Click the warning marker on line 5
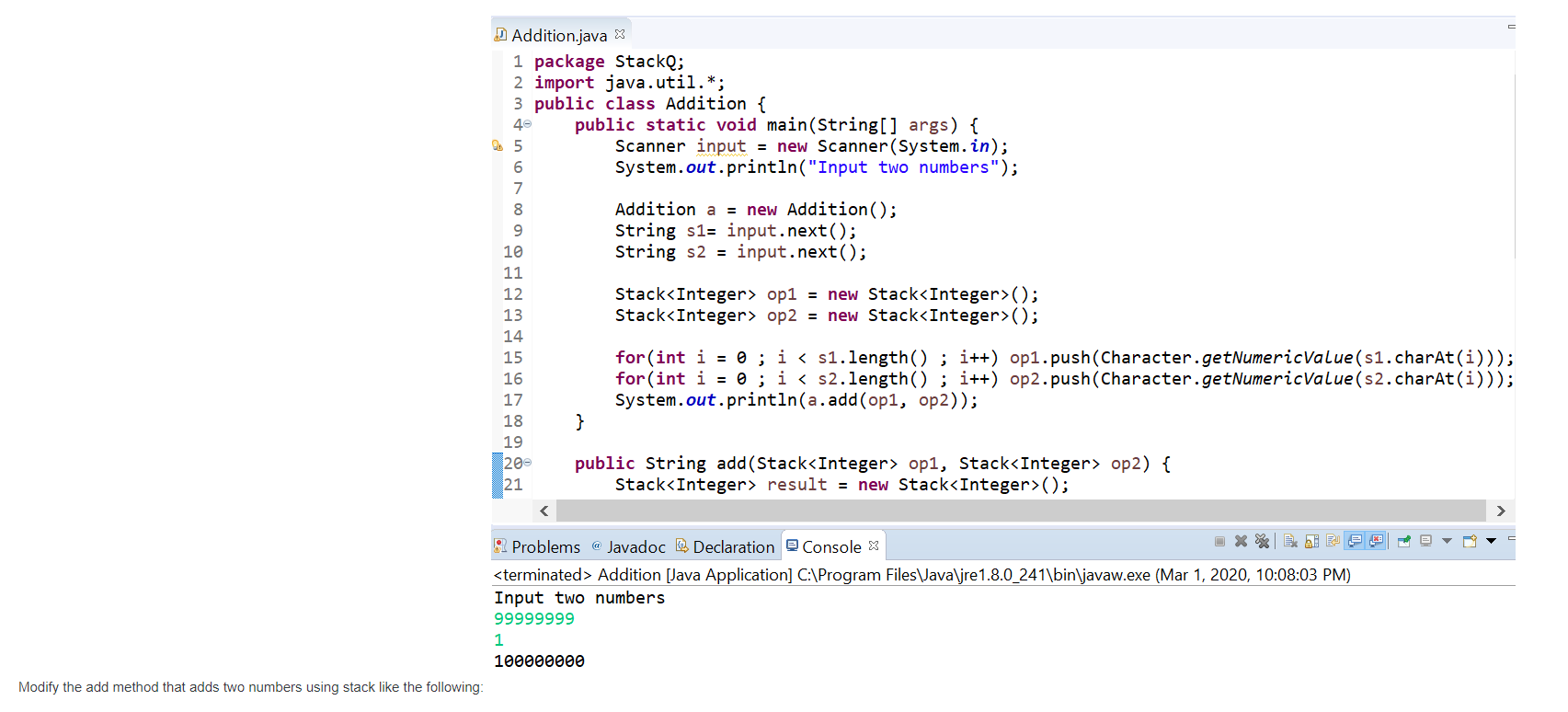The width and height of the screenshot is (1568, 712). click(498, 145)
